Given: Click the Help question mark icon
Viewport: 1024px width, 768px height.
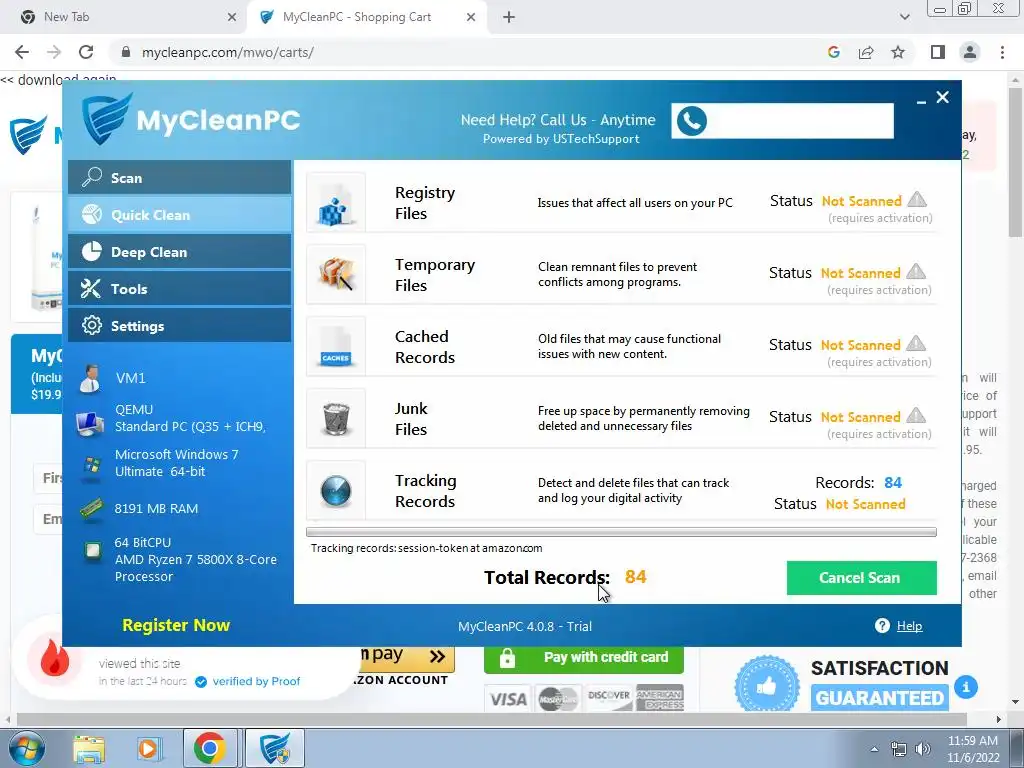Looking at the screenshot, I should tap(882, 626).
